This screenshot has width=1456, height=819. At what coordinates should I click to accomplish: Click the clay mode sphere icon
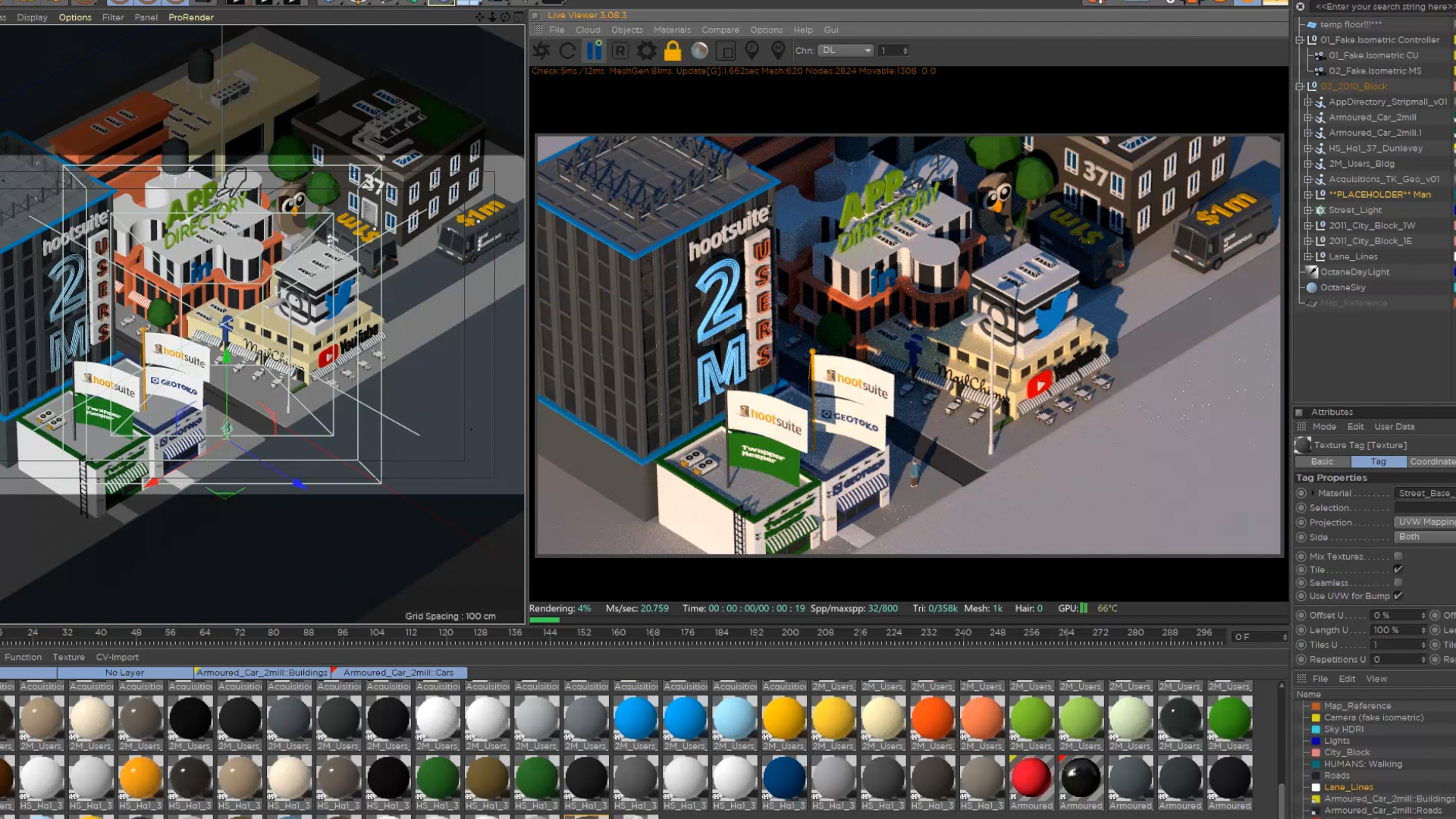tap(699, 51)
